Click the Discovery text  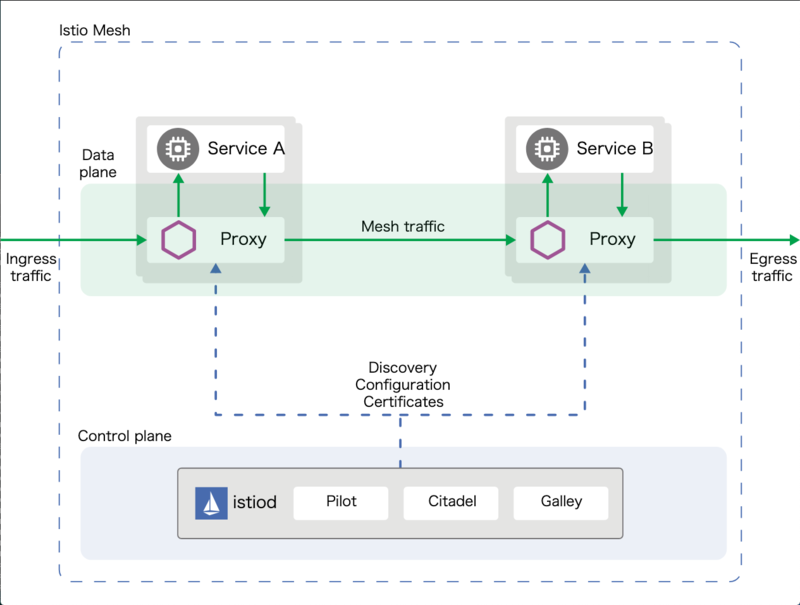tap(403, 368)
